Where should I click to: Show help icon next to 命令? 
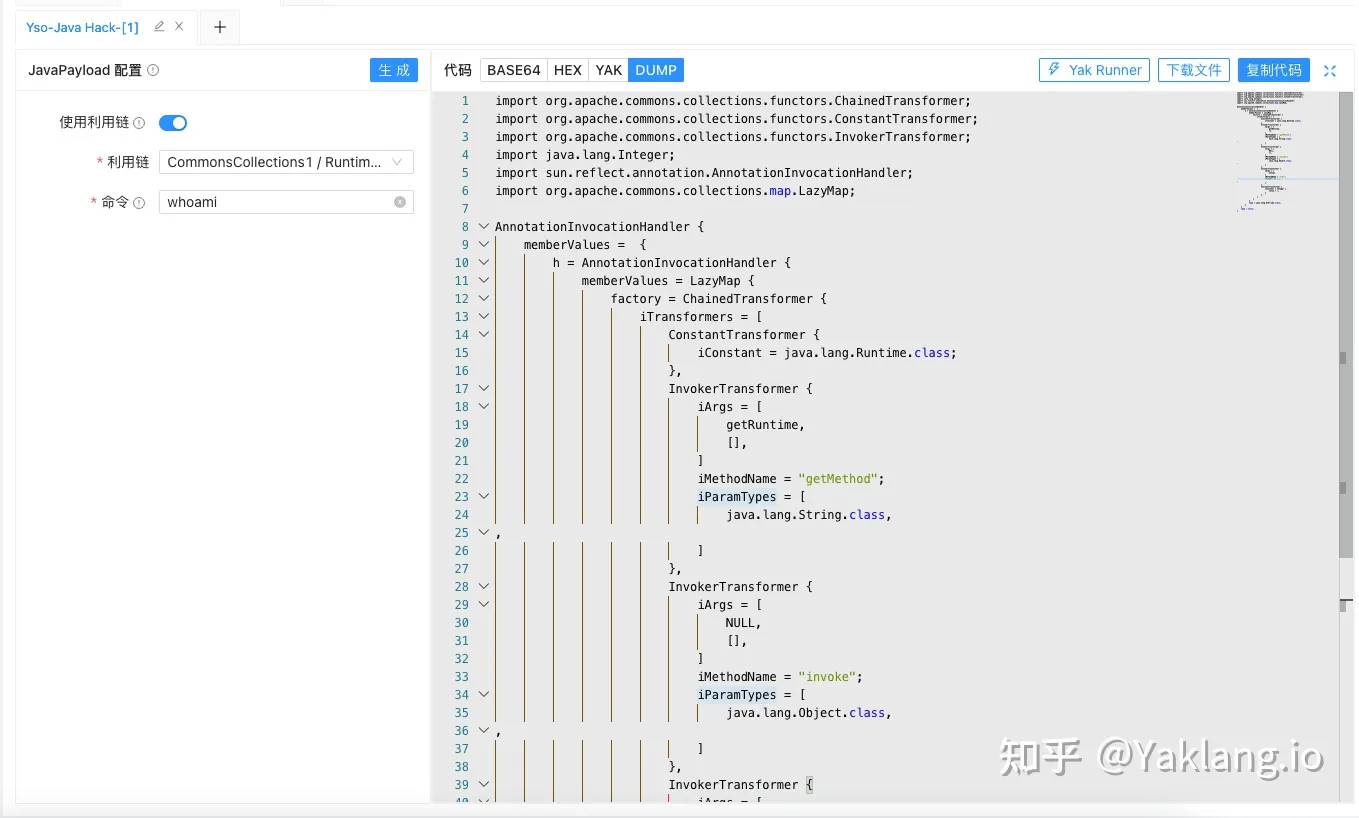(x=139, y=203)
